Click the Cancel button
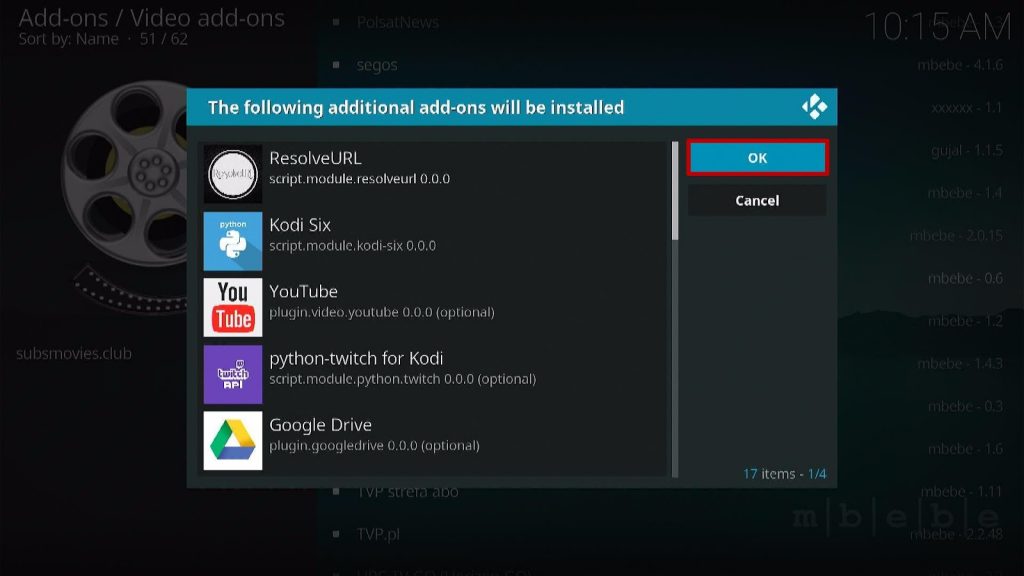Screen dimensions: 1024x576 (757, 200)
